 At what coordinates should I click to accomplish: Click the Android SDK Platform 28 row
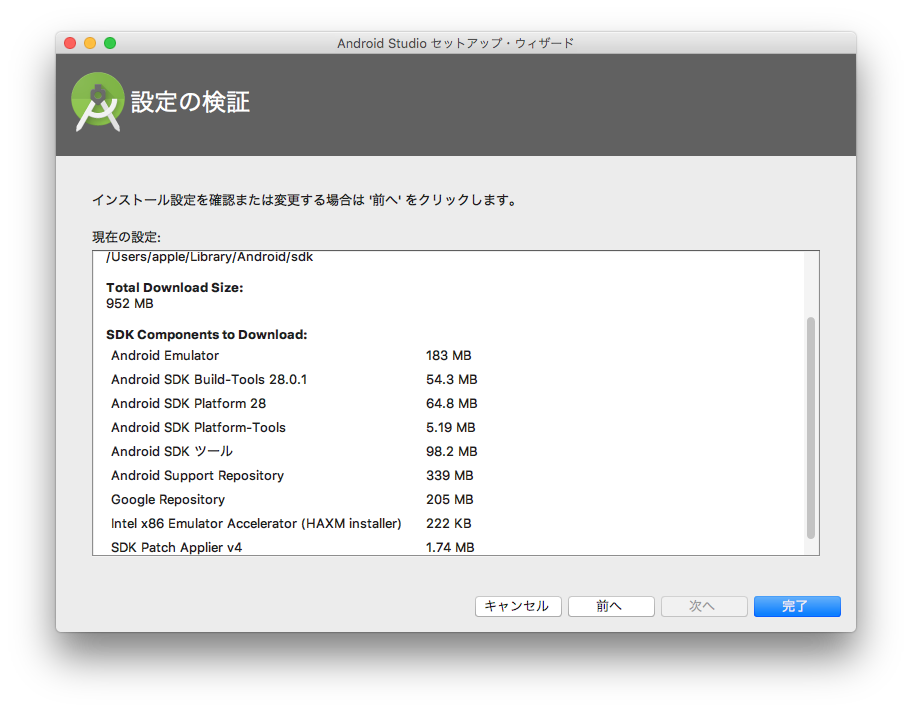(x=188, y=403)
